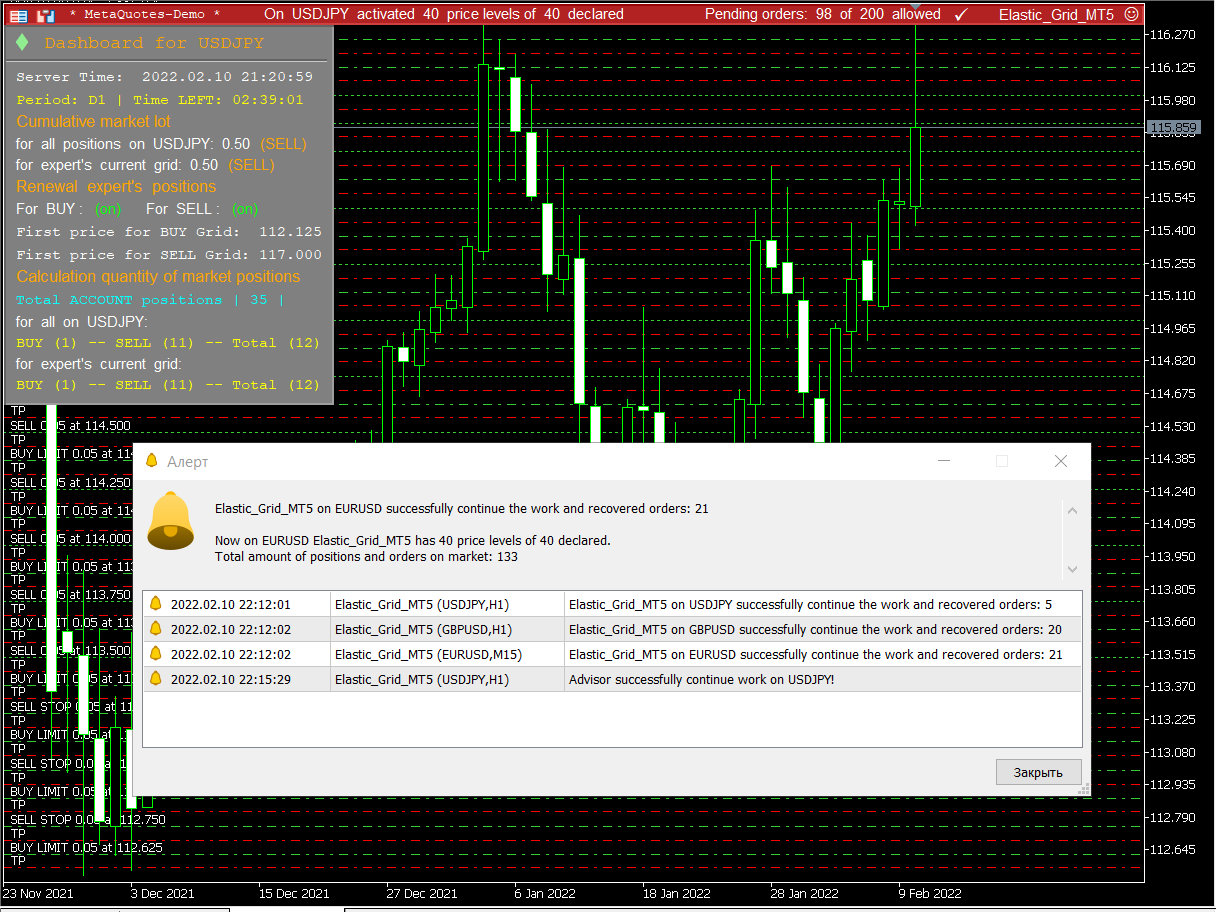Click the Закрыть button
The width and height of the screenshot is (1216, 912).
coord(1039,772)
